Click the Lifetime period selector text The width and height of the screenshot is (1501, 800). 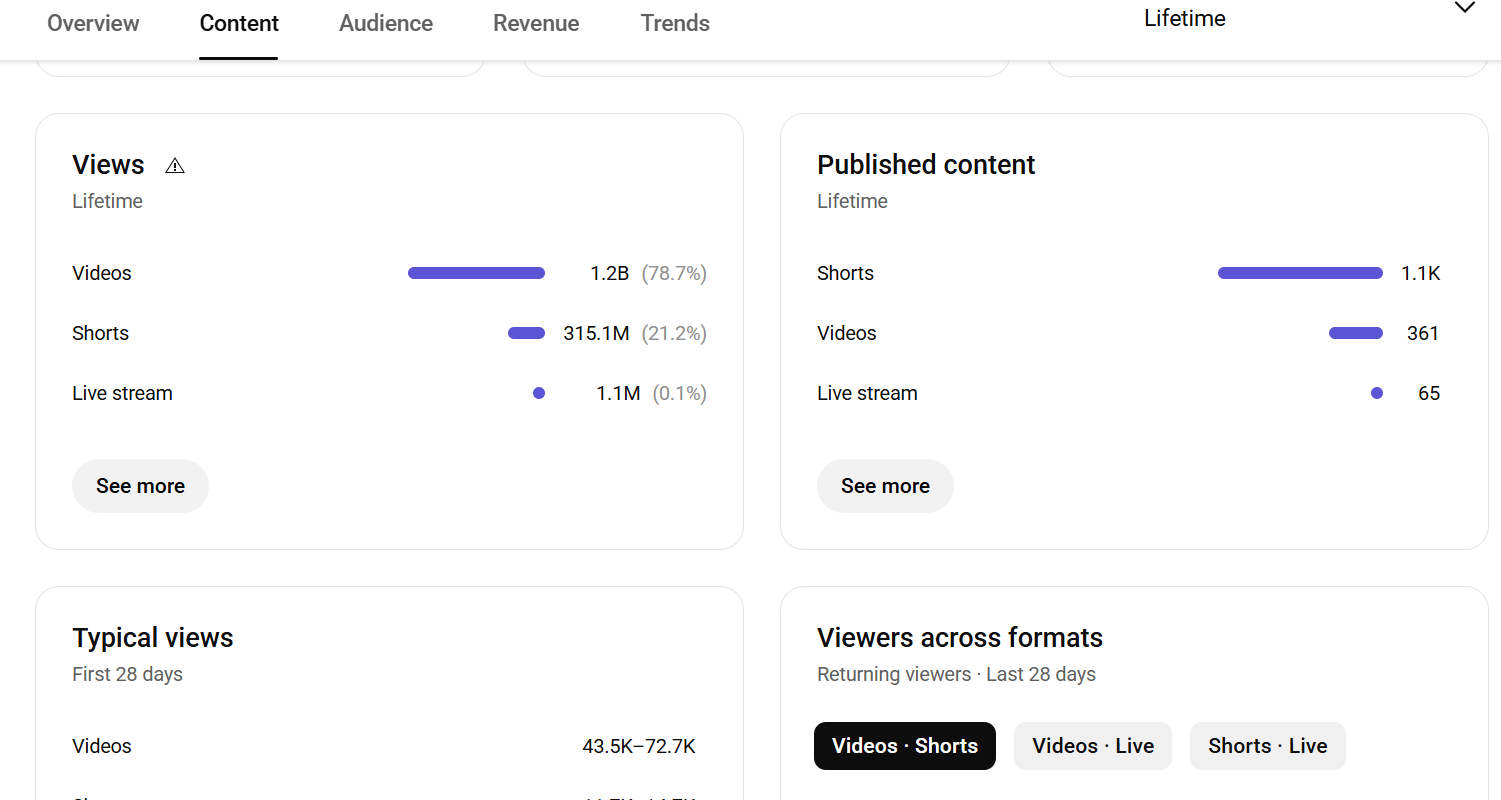click(1184, 18)
